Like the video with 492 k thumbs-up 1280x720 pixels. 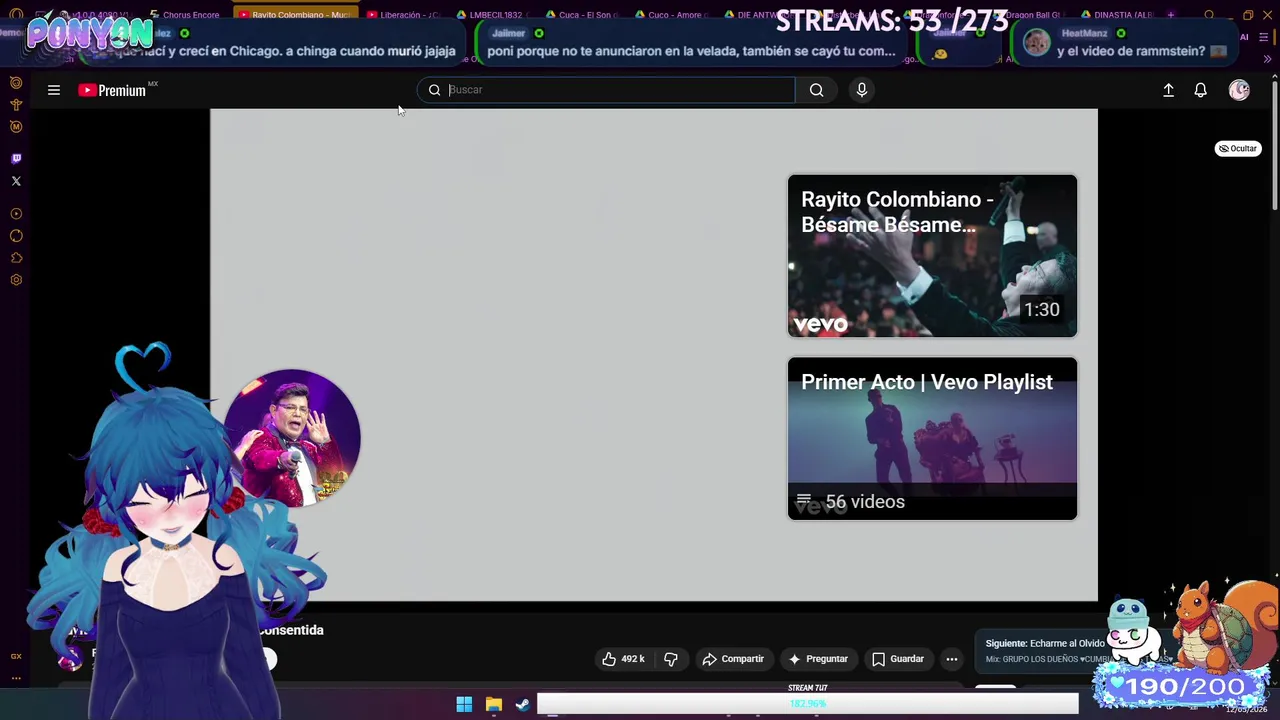click(x=623, y=659)
